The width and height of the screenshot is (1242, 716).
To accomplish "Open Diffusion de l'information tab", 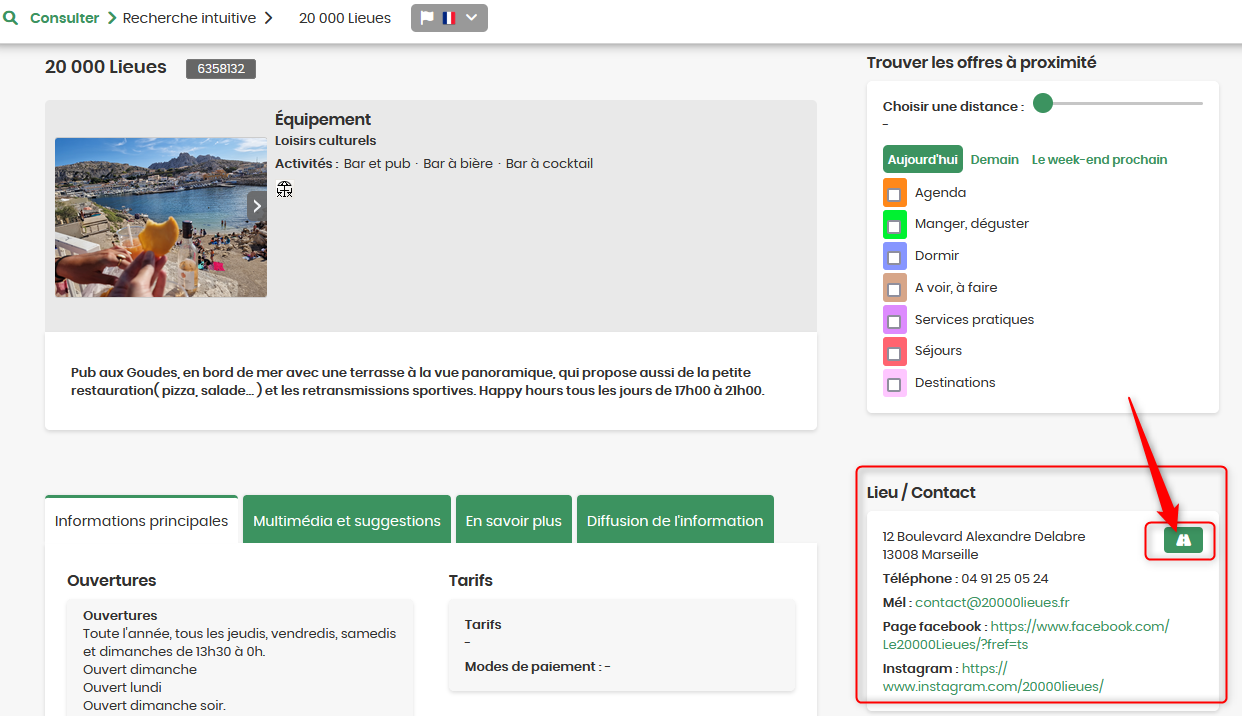I will (x=675, y=520).
